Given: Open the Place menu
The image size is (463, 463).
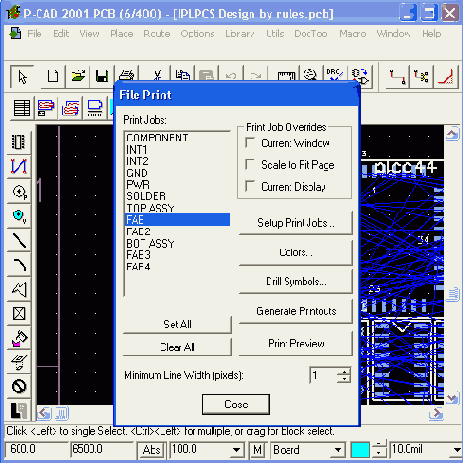Looking at the screenshot, I should point(122,34).
